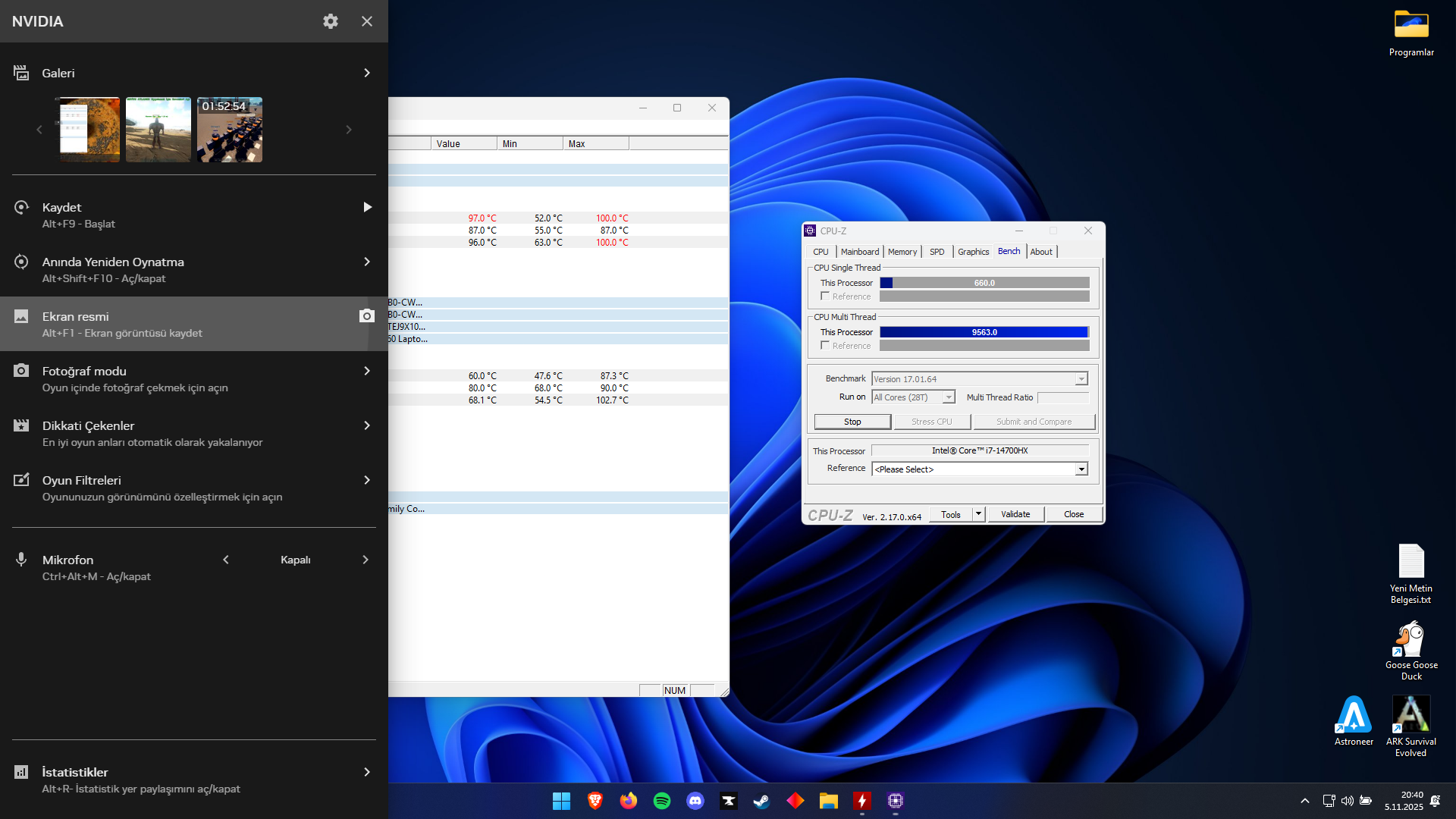The image size is (1456, 819).
Task: Close the NVIDIA overlay panel
Action: click(x=367, y=21)
